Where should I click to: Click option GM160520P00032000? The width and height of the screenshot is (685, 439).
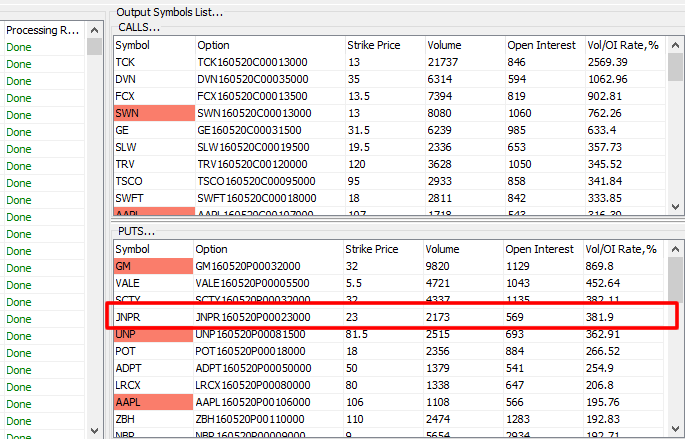tap(248, 266)
